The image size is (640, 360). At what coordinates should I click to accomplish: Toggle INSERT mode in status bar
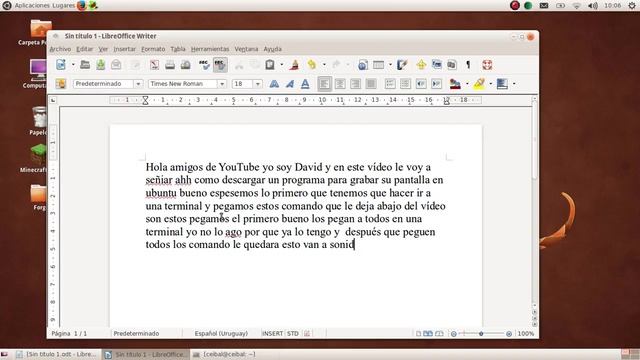(x=272, y=333)
